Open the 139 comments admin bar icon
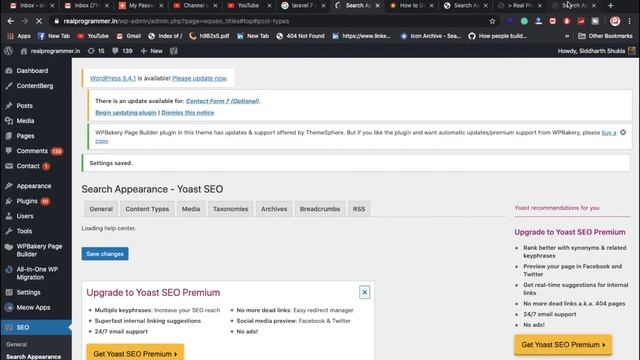The height and width of the screenshot is (360, 640). [x=122, y=51]
